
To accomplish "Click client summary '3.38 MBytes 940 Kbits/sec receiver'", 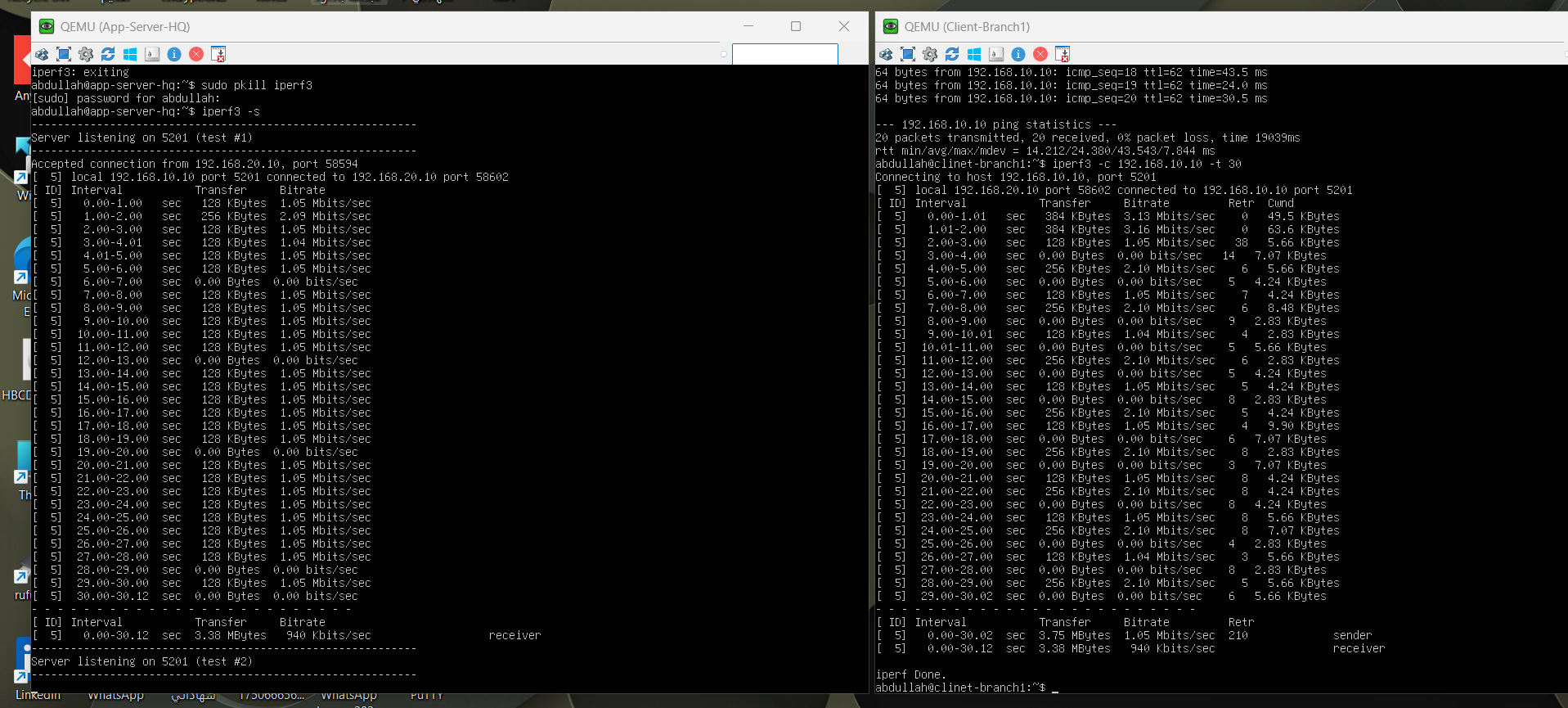I will pos(1130,648).
